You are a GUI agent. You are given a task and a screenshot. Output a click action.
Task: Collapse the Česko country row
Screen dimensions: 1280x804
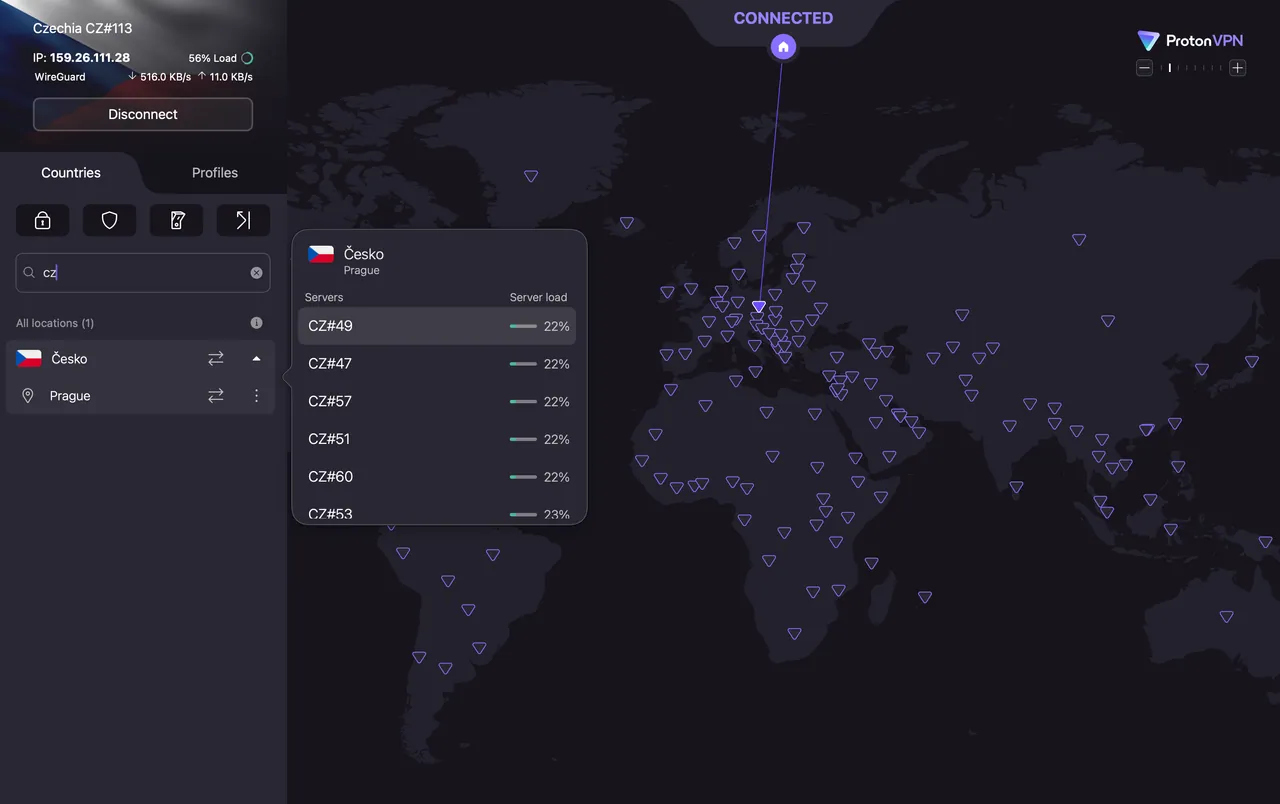256,358
